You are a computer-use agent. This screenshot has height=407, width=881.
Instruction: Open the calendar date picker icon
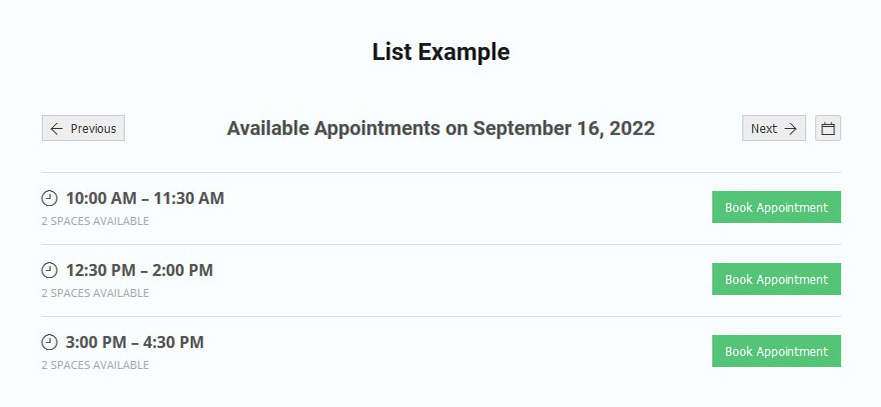click(x=828, y=129)
